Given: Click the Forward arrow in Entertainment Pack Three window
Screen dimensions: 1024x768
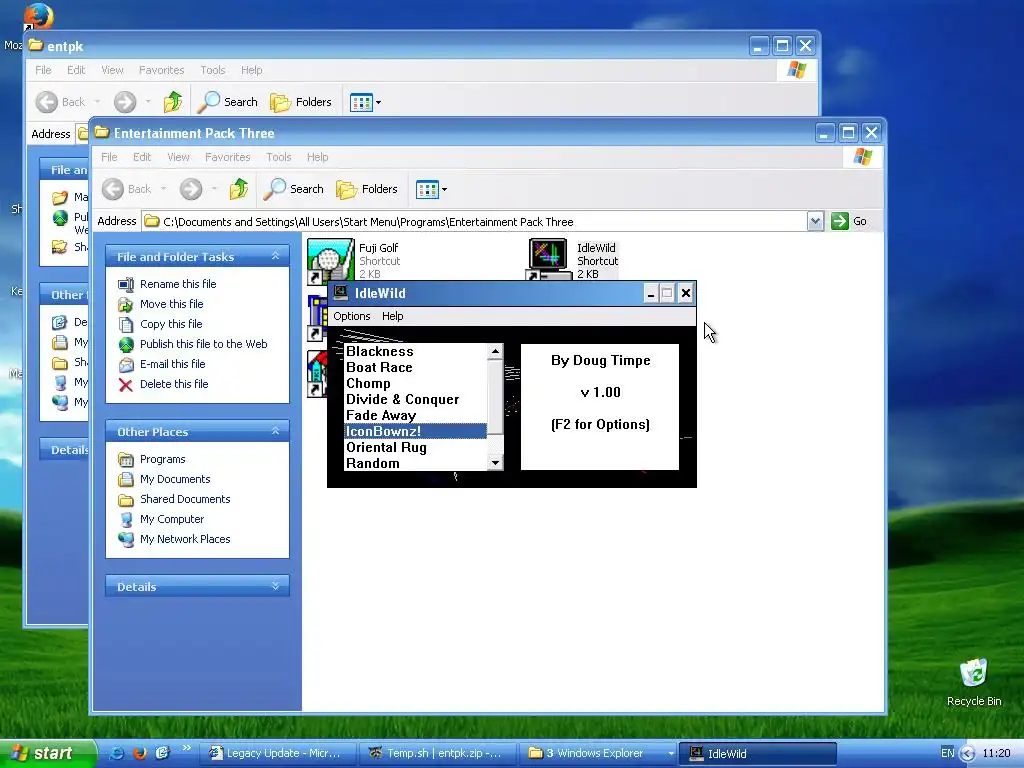Looking at the screenshot, I should 191,189.
